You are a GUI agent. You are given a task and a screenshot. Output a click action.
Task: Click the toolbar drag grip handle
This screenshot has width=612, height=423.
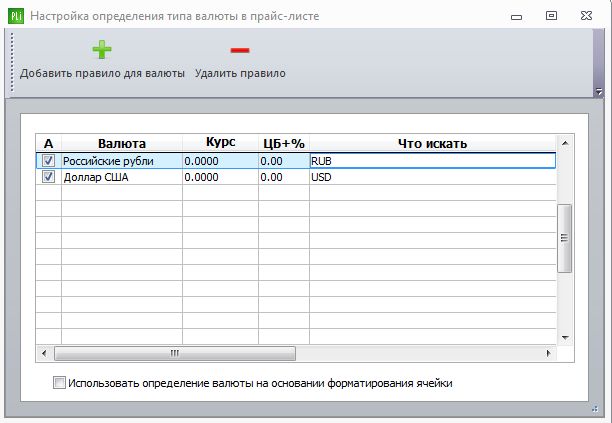click(12, 62)
